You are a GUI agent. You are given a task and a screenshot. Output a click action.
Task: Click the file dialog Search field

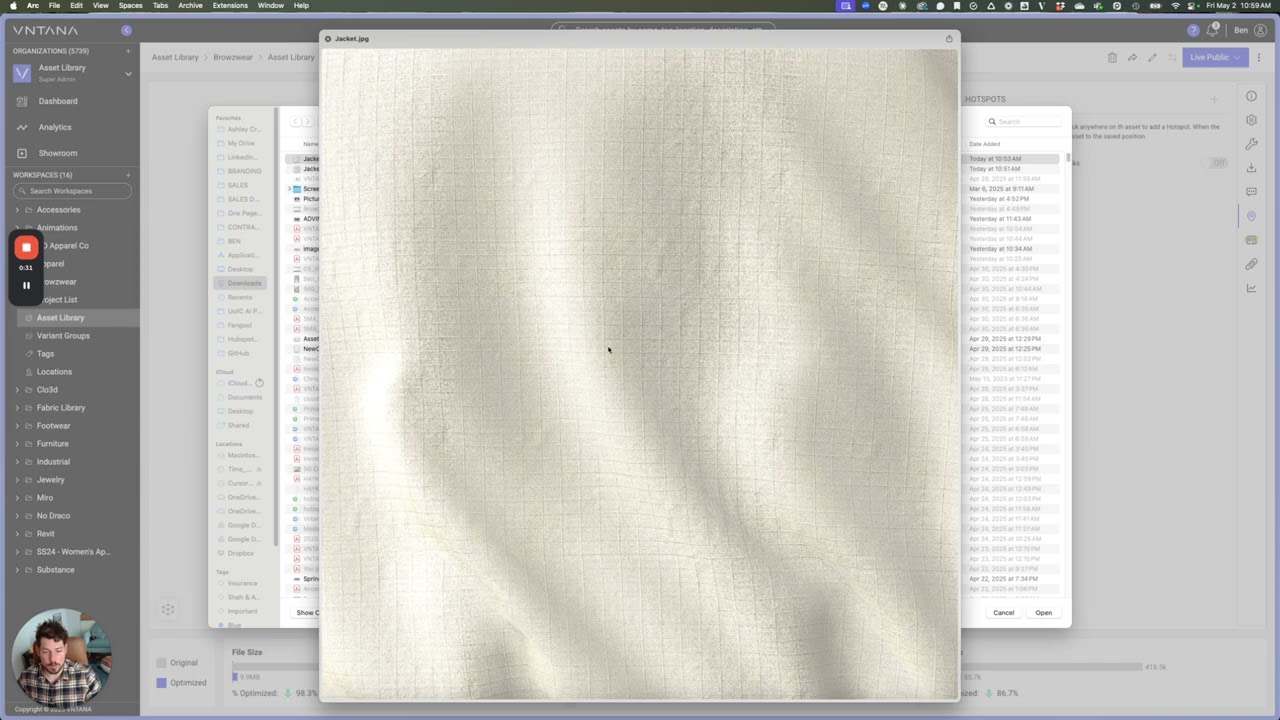[x=1022, y=122]
